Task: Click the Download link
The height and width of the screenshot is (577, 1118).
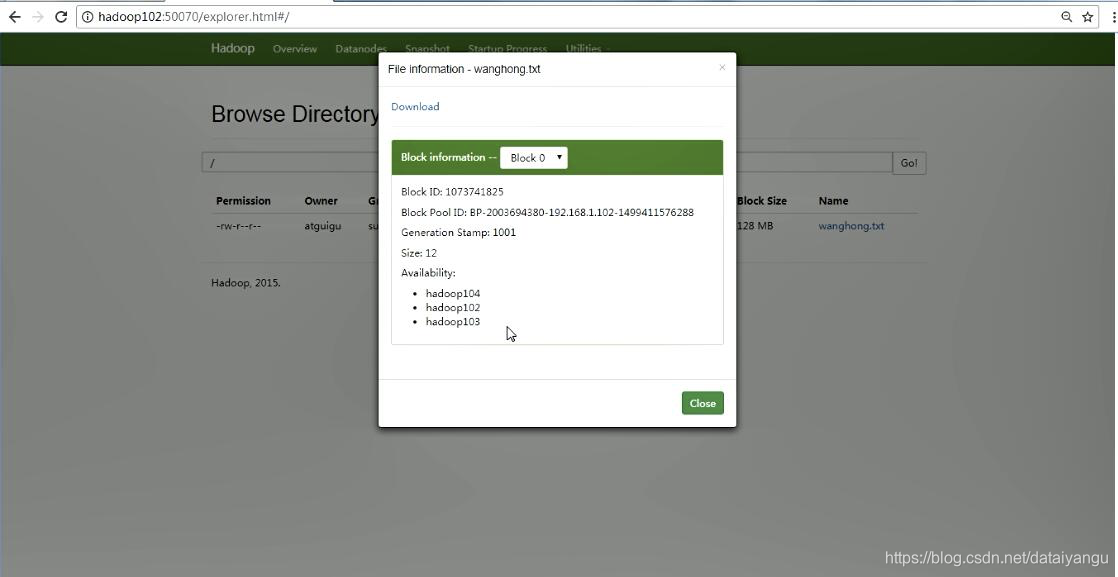Action: pyautogui.click(x=415, y=106)
